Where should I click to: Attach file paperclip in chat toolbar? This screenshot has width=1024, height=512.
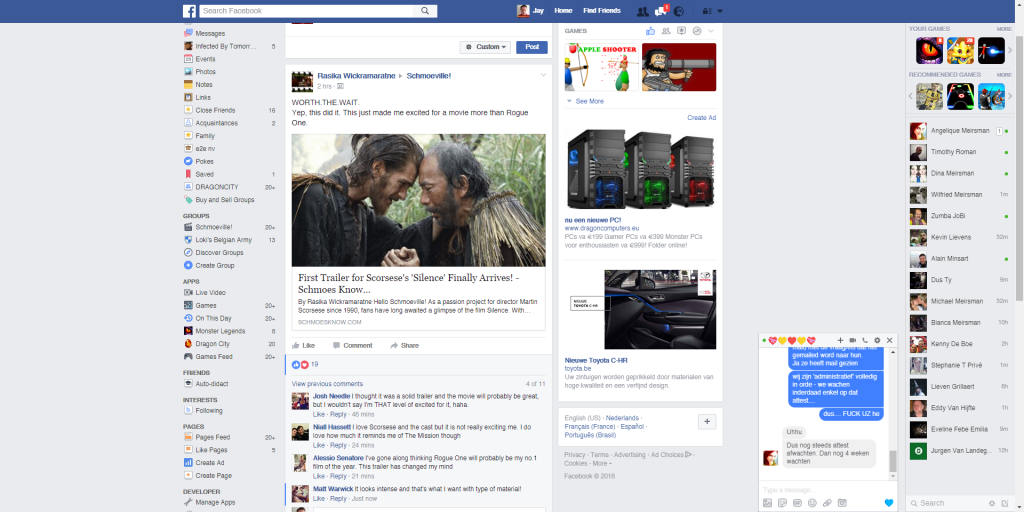point(827,503)
